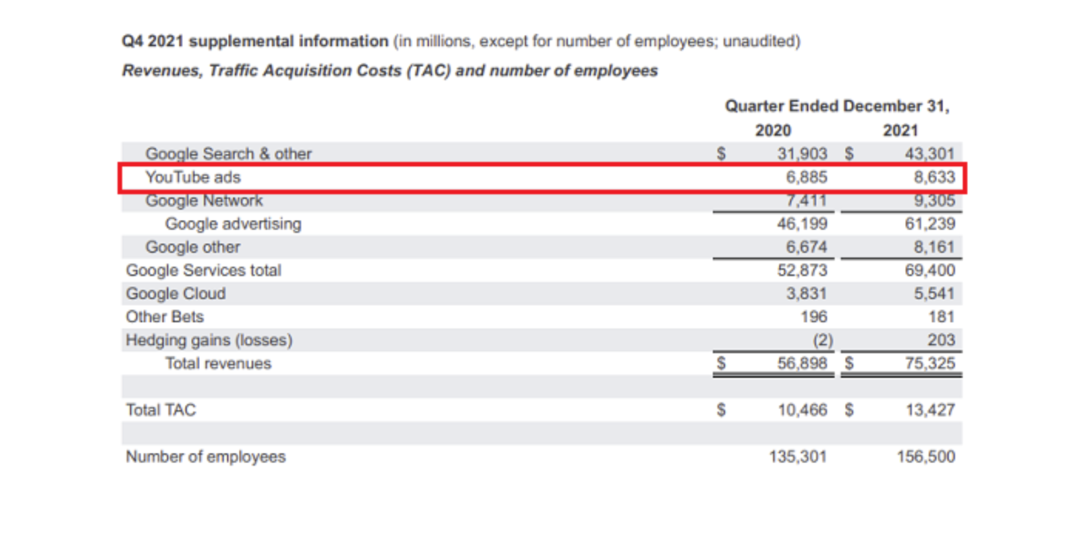Select the 6,885 YouTube ads 2020 value

(802, 178)
